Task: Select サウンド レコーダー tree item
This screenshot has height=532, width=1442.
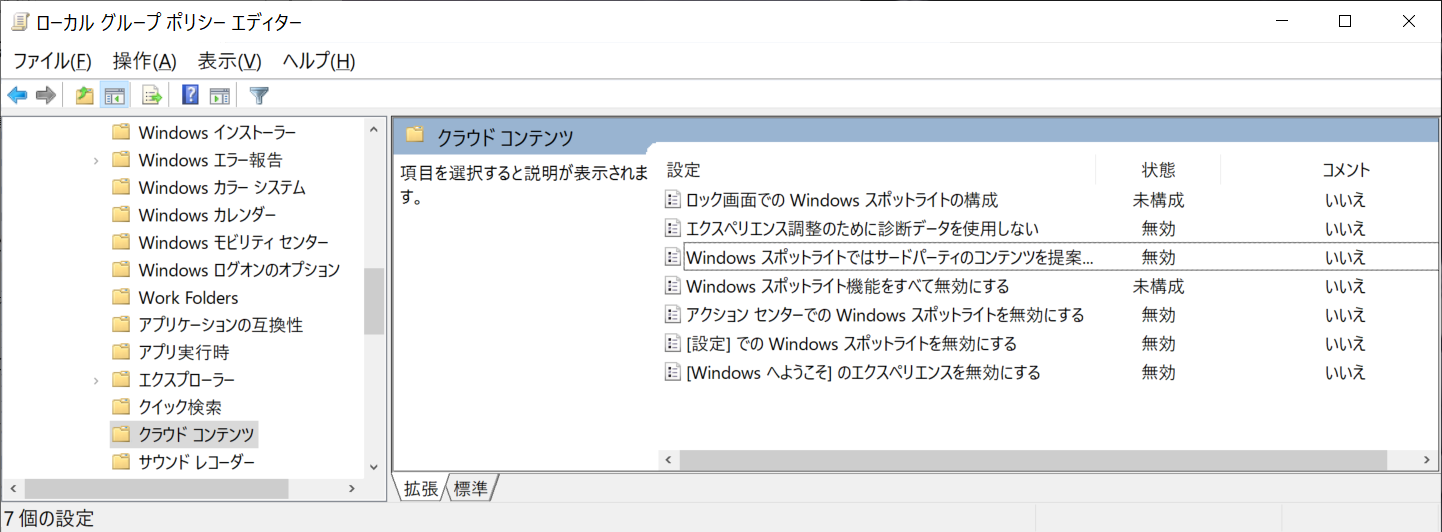Action: tap(197, 462)
